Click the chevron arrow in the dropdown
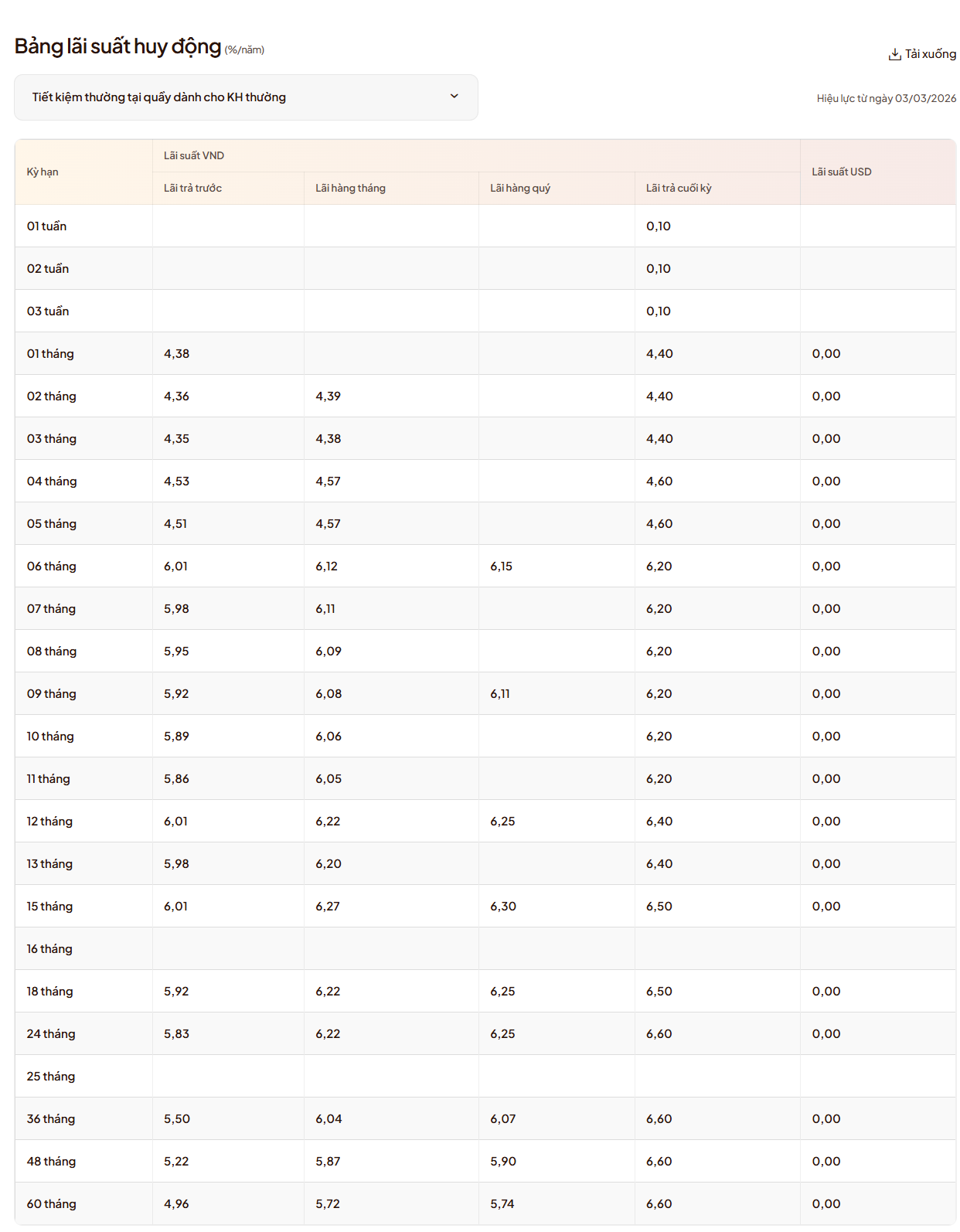This screenshot has height=1232, width=960. click(x=454, y=97)
